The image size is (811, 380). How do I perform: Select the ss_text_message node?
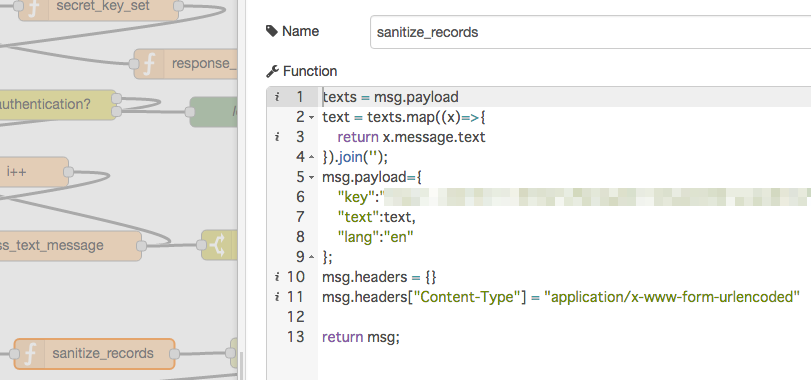70,246
